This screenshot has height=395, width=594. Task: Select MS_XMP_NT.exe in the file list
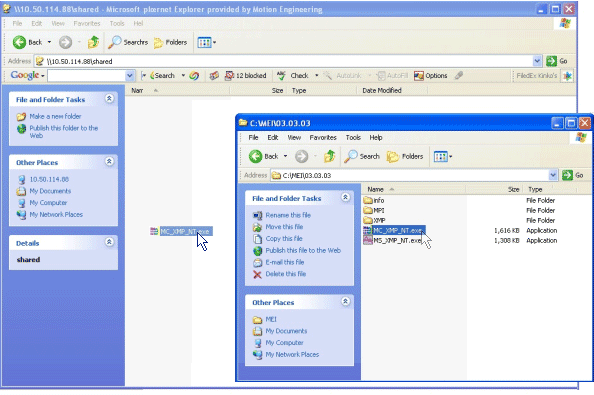pyautogui.click(x=392, y=240)
